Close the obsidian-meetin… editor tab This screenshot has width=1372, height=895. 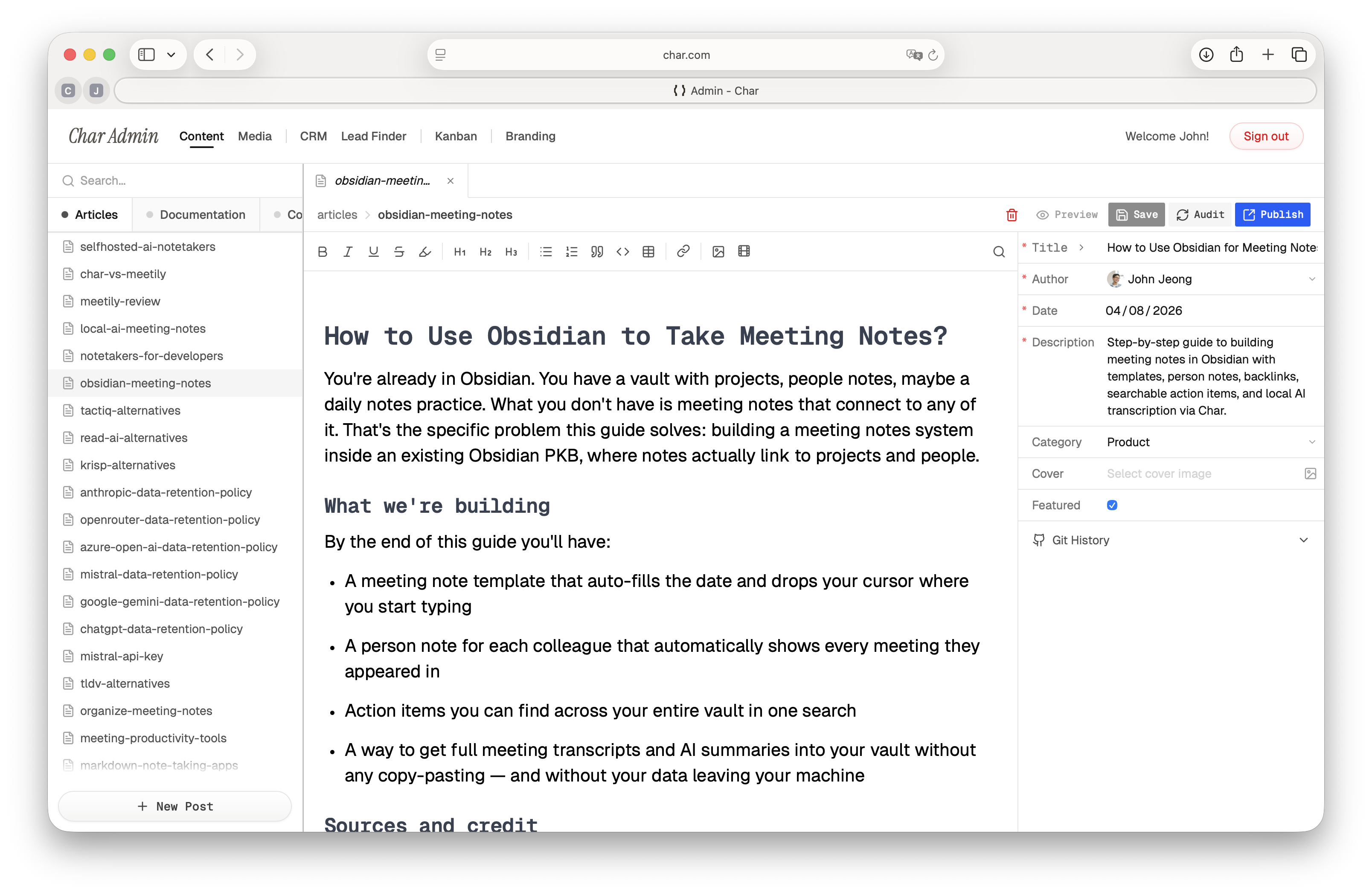point(450,181)
